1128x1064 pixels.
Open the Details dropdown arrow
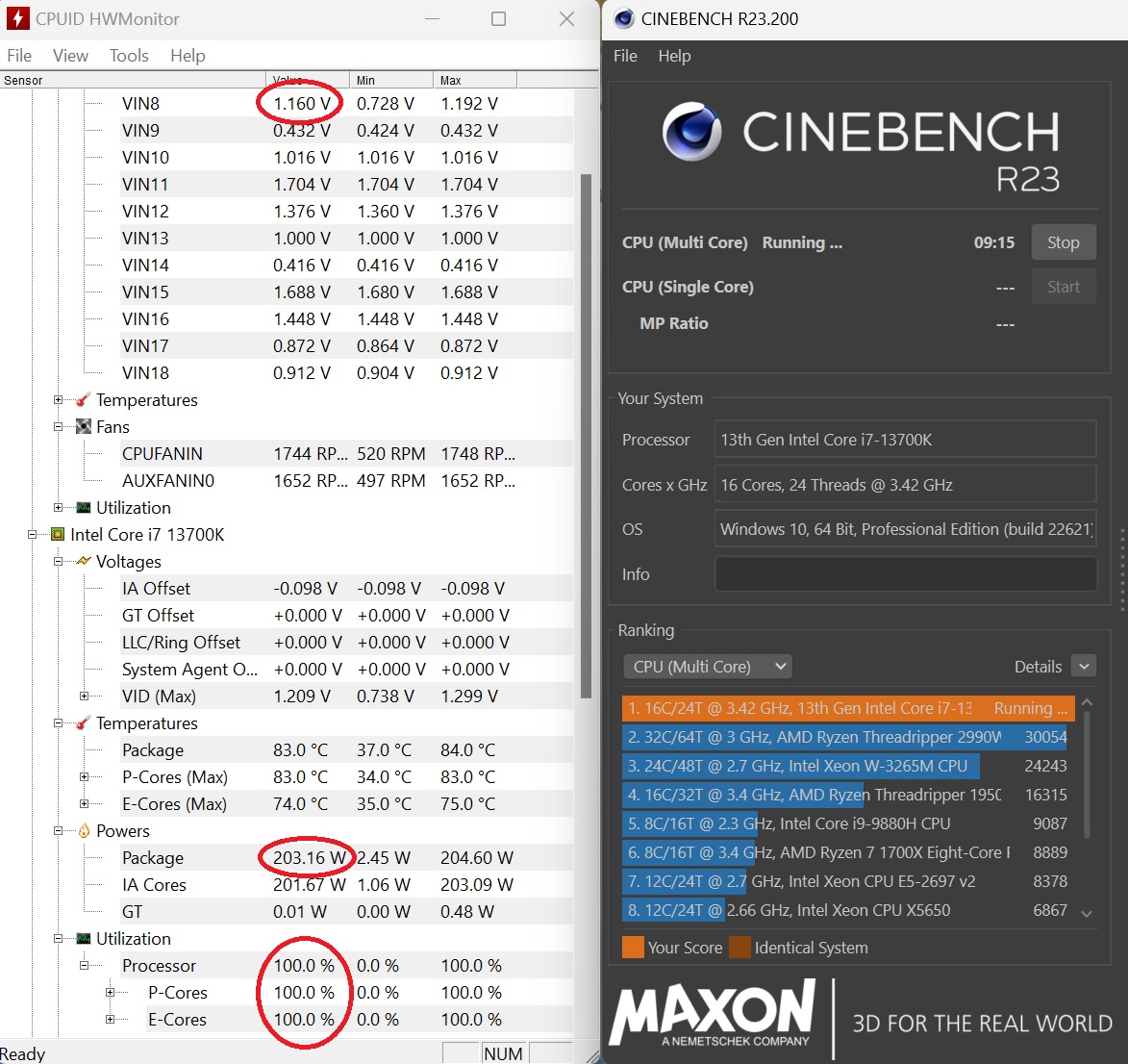(1084, 667)
